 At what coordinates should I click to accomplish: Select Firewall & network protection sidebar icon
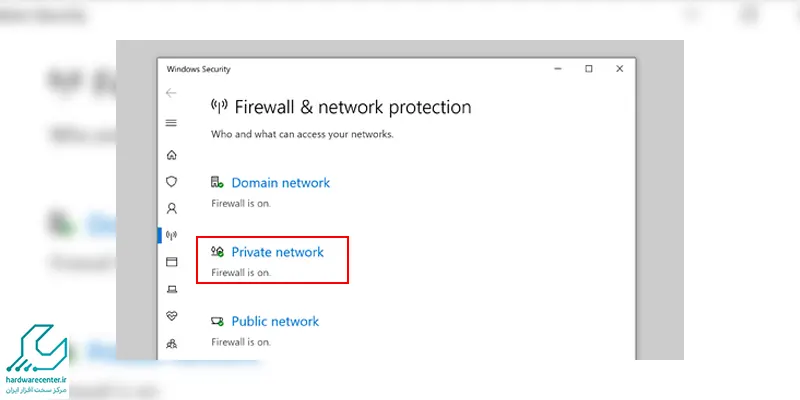pyautogui.click(x=171, y=236)
